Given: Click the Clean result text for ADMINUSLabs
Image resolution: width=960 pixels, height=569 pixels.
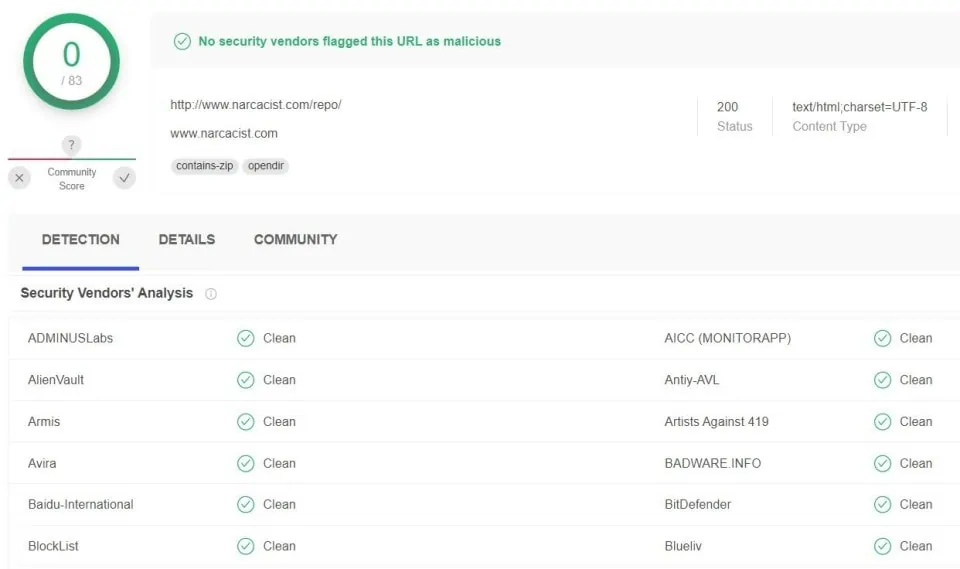Looking at the screenshot, I should click(279, 338).
